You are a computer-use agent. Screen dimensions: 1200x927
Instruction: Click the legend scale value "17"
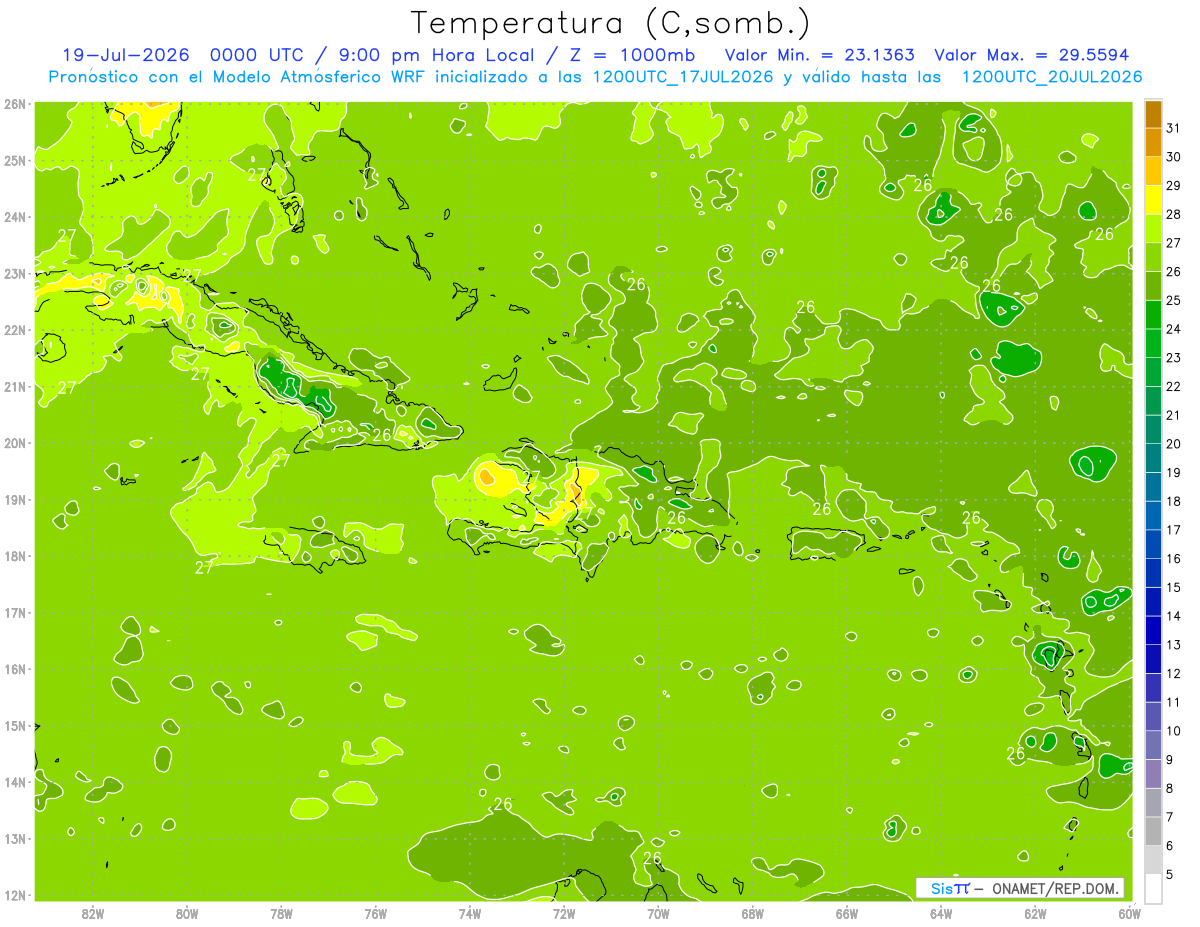1173,530
